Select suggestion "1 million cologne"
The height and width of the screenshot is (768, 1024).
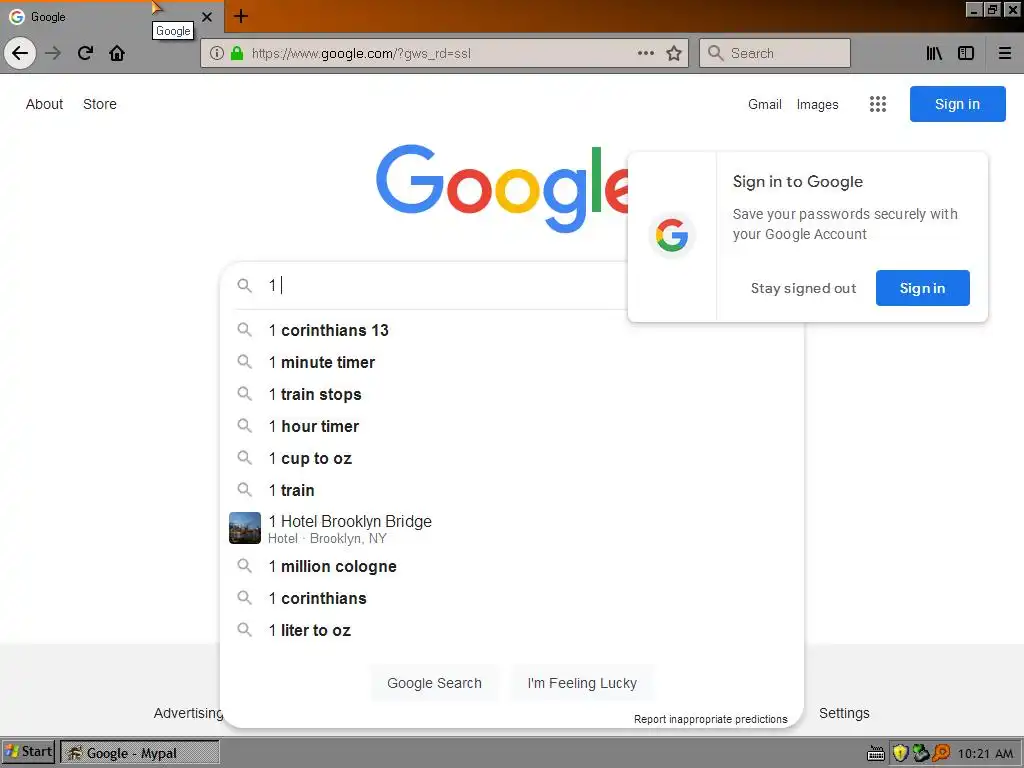pyautogui.click(x=512, y=566)
